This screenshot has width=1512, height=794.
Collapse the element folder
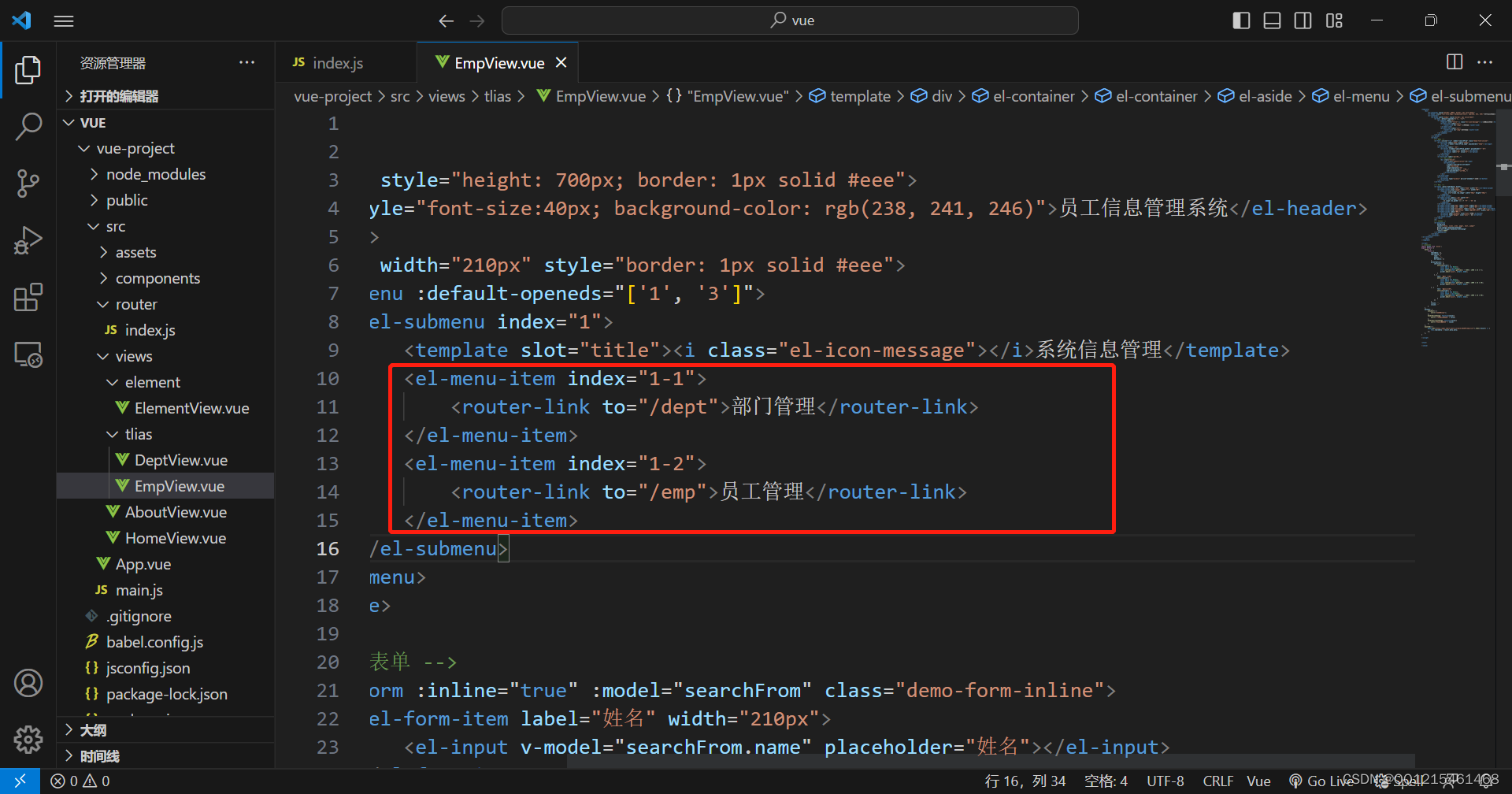pos(165,383)
